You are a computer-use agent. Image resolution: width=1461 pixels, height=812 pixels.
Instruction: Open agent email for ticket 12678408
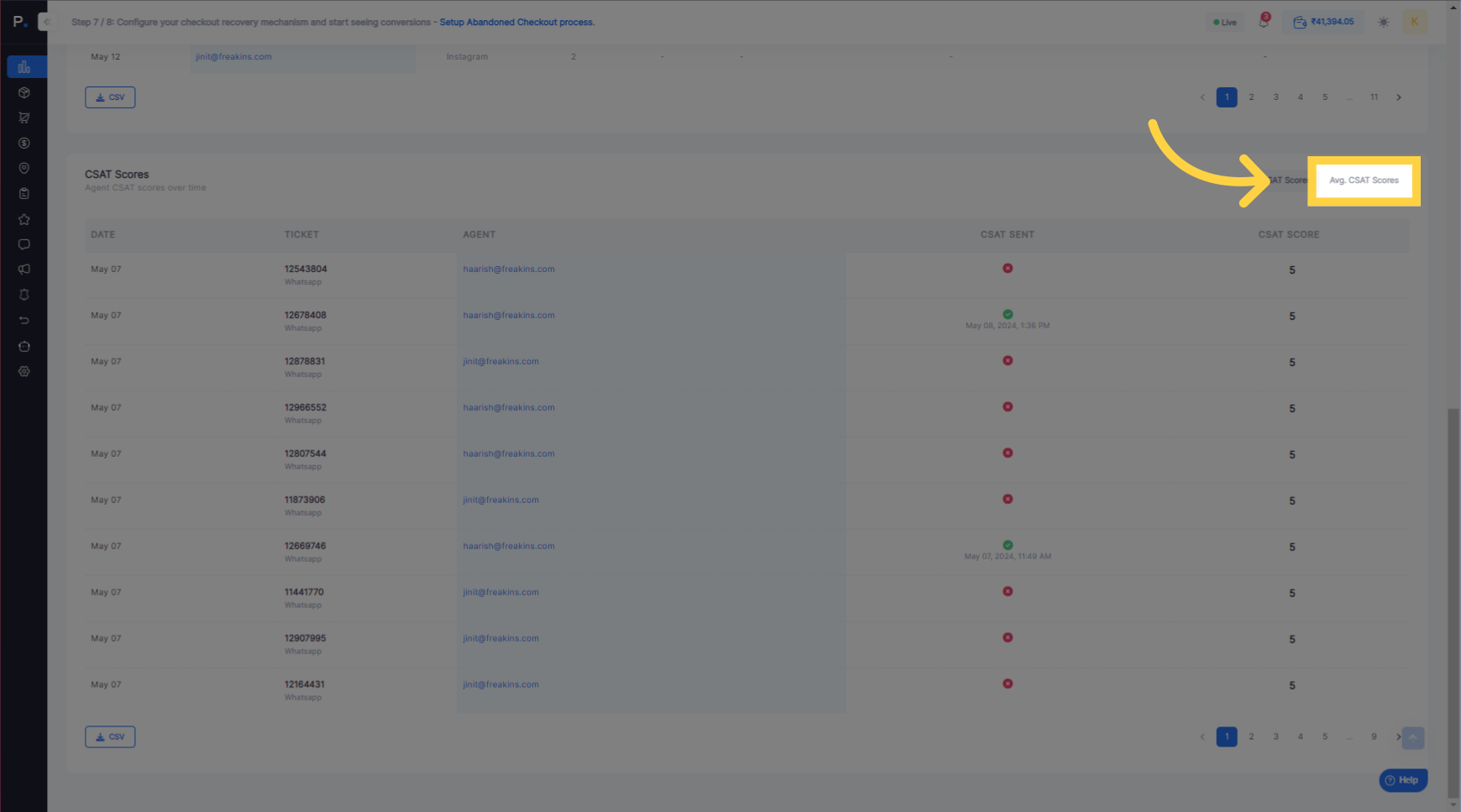(x=509, y=316)
